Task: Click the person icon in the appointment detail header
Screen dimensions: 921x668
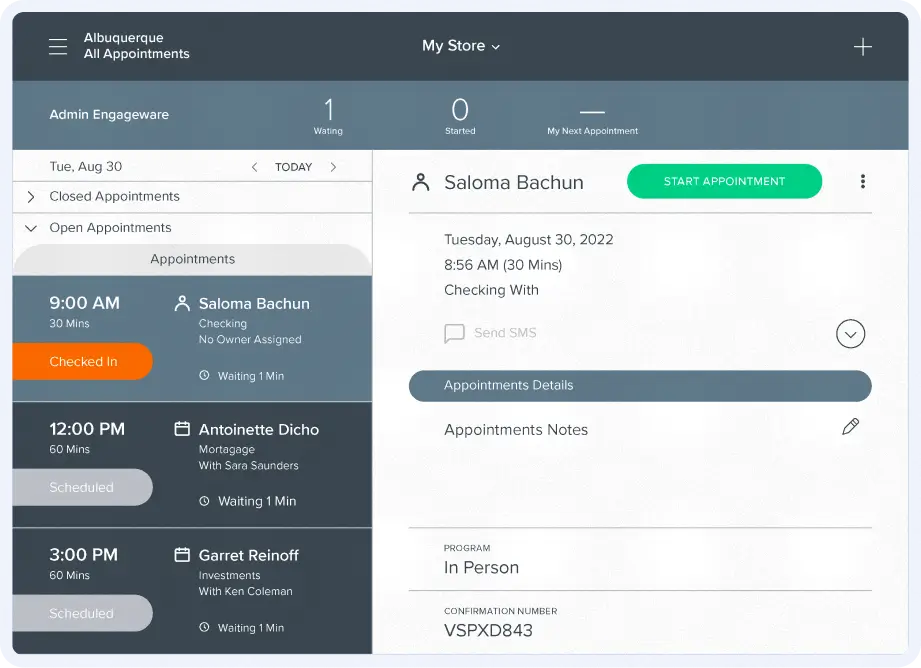Action: [x=420, y=181]
